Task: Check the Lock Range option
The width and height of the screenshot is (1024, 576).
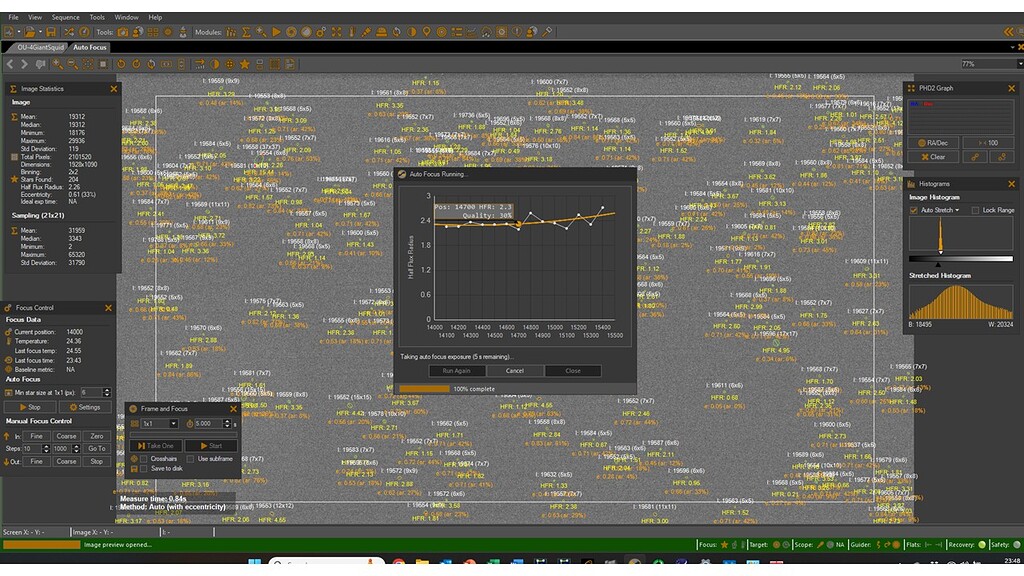Action: point(973,210)
